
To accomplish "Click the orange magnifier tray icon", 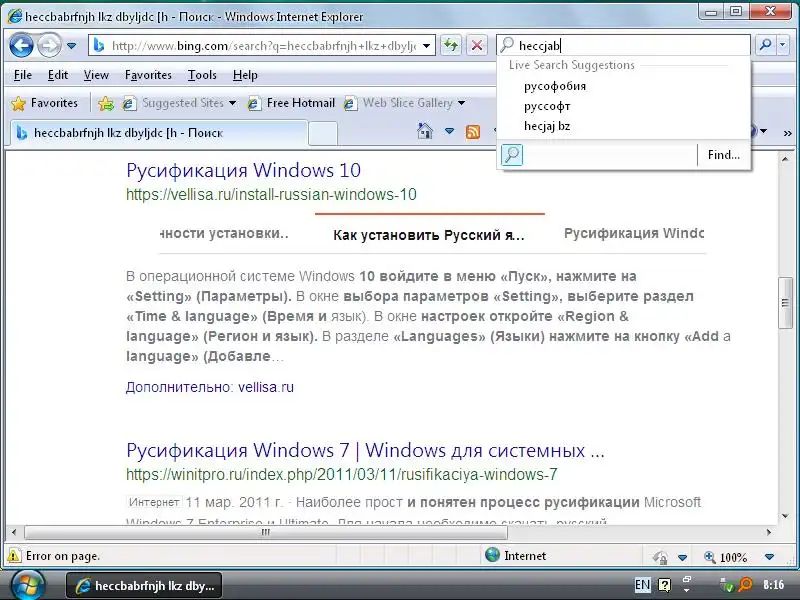I will [x=745, y=585].
